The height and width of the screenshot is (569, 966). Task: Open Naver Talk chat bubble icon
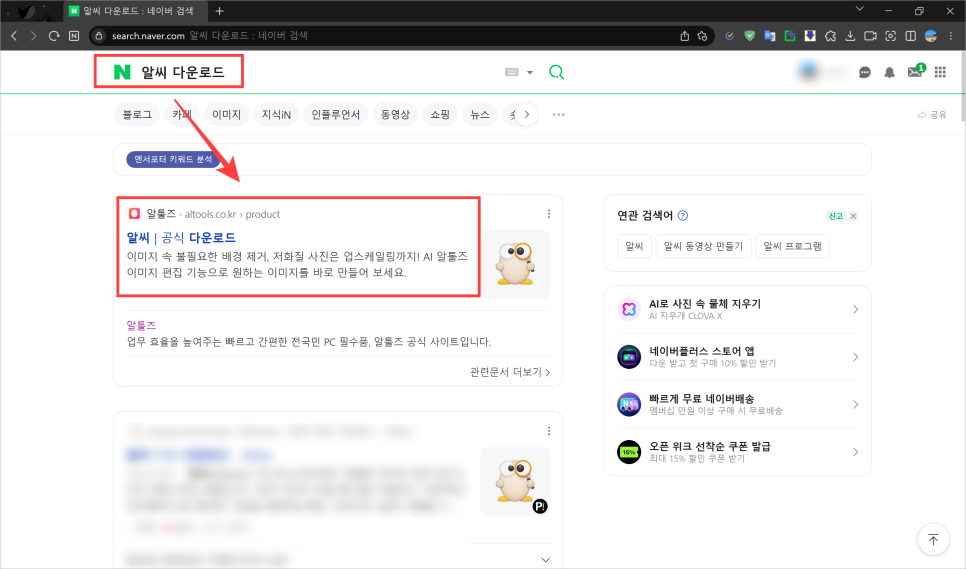[865, 73]
